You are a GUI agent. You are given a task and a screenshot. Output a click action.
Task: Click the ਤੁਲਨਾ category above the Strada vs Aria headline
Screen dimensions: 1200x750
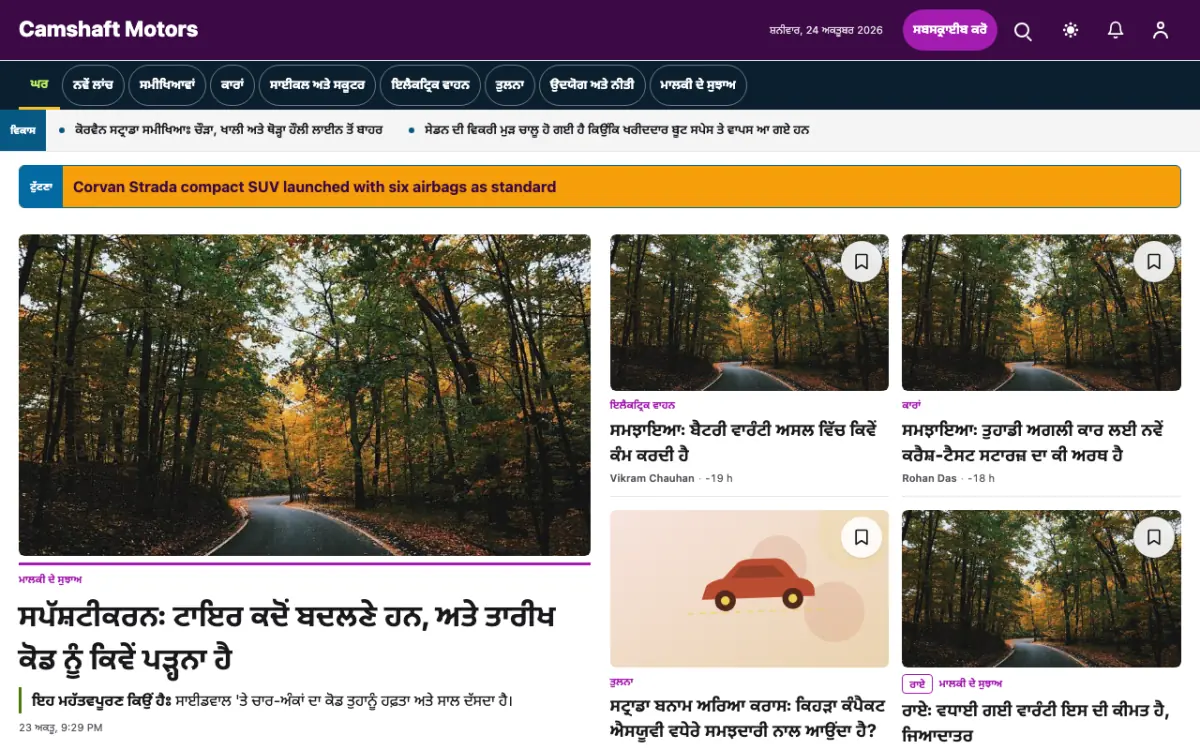click(x=621, y=681)
